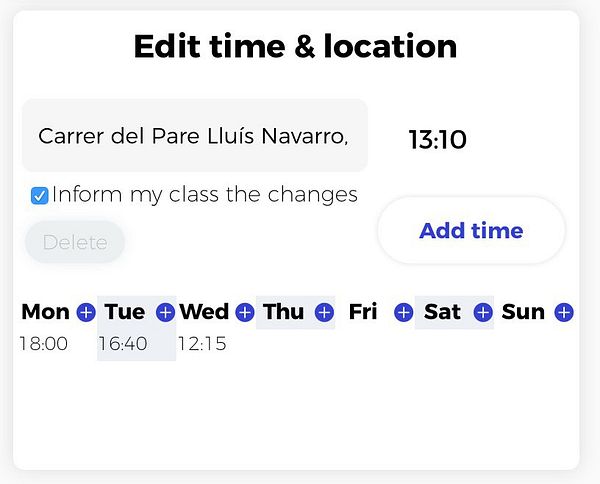Click the Sun day label
The height and width of the screenshot is (484, 600).
click(x=523, y=312)
